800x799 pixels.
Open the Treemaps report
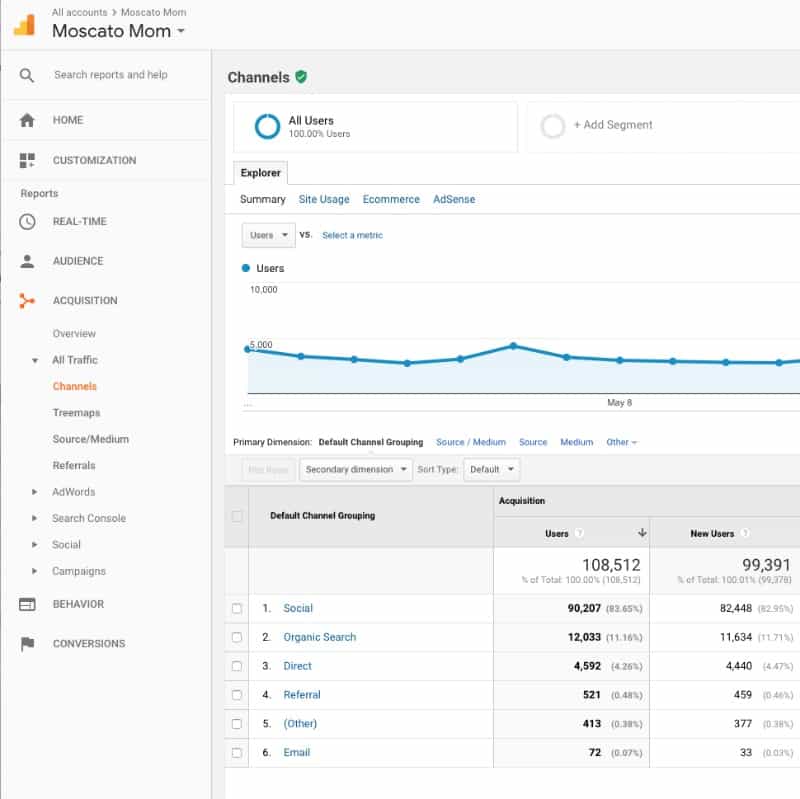click(x=77, y=413)
